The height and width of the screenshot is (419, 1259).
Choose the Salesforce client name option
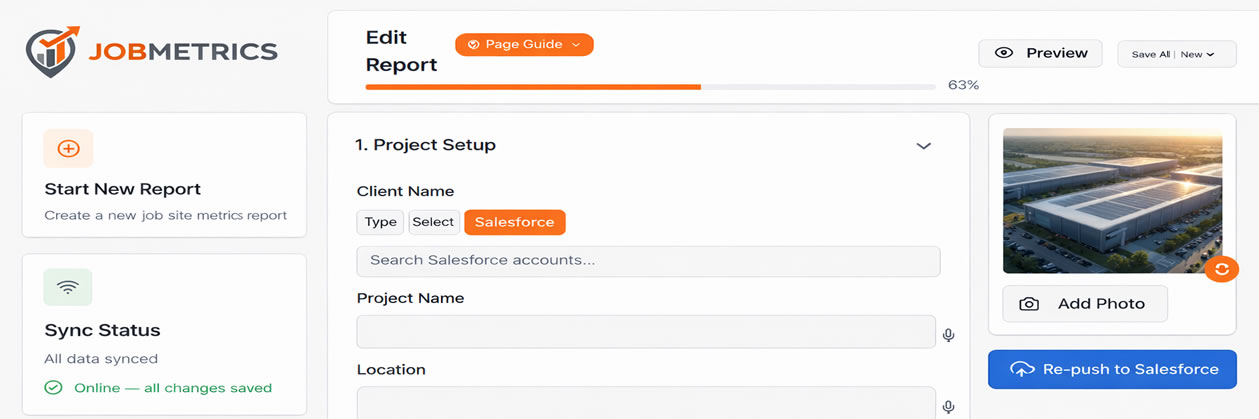pos(514,222)
